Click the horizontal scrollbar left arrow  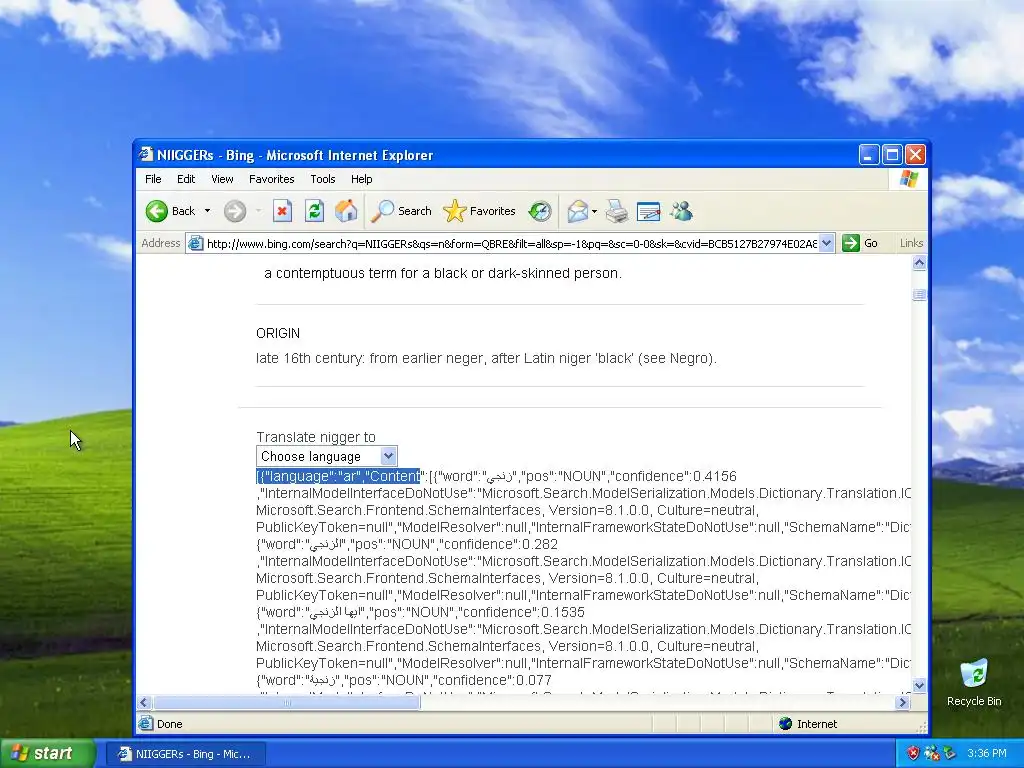point(144,703)
